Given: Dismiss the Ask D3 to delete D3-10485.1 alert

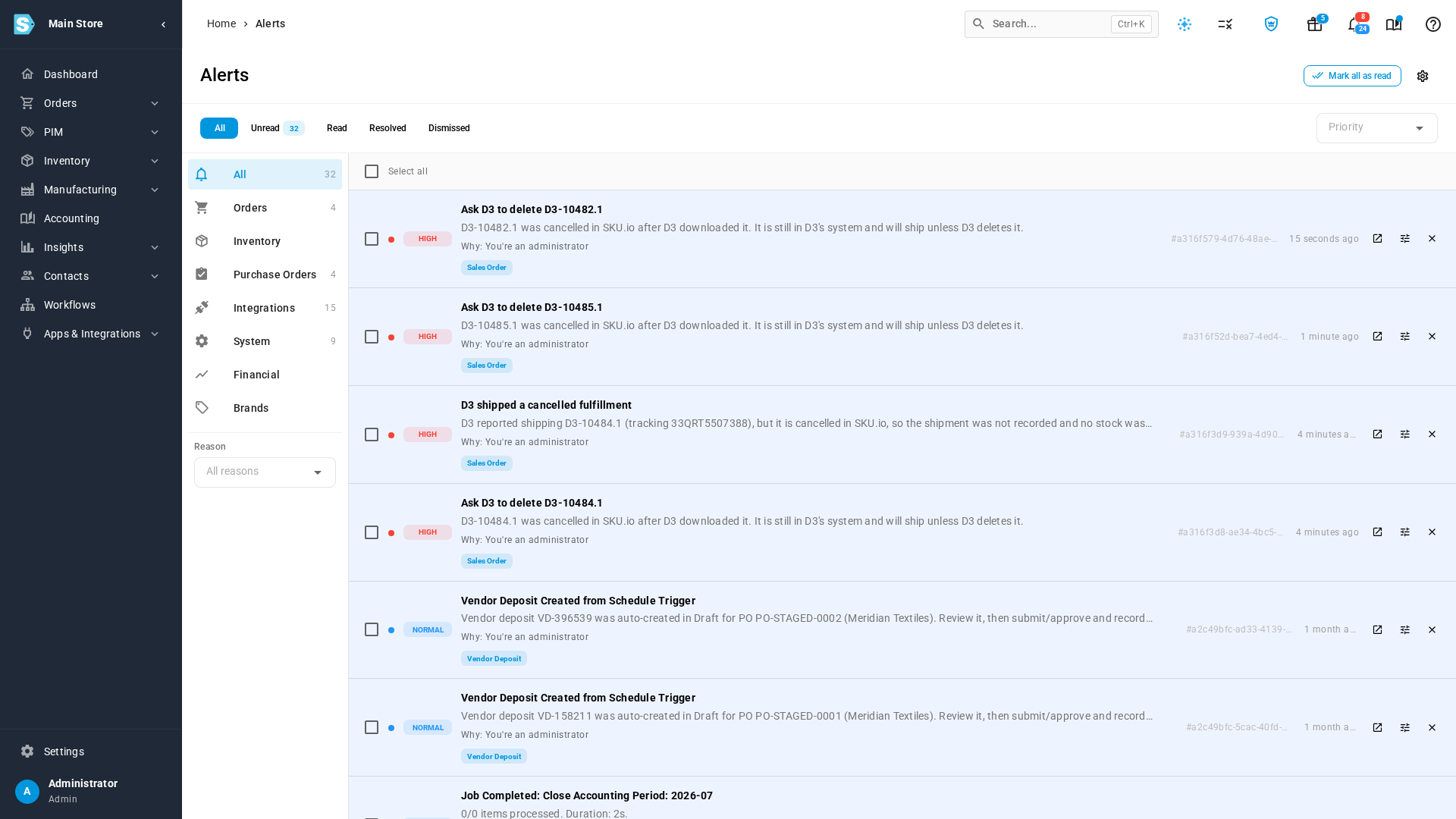Looking at the screenshot, I should click(1432, 337).
